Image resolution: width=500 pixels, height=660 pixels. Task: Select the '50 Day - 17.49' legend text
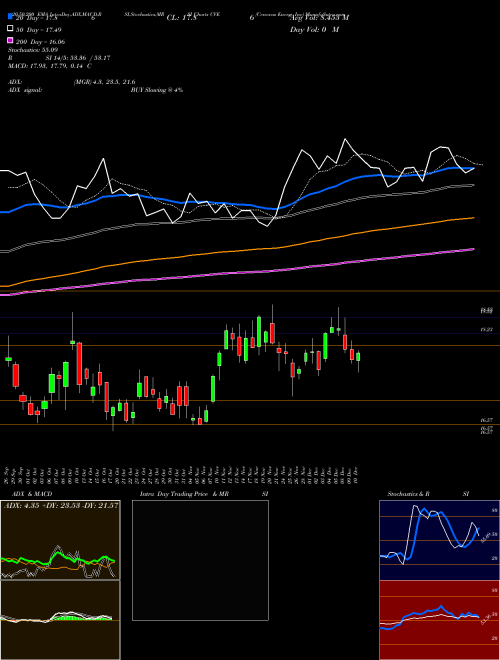(x=37, y=29)
